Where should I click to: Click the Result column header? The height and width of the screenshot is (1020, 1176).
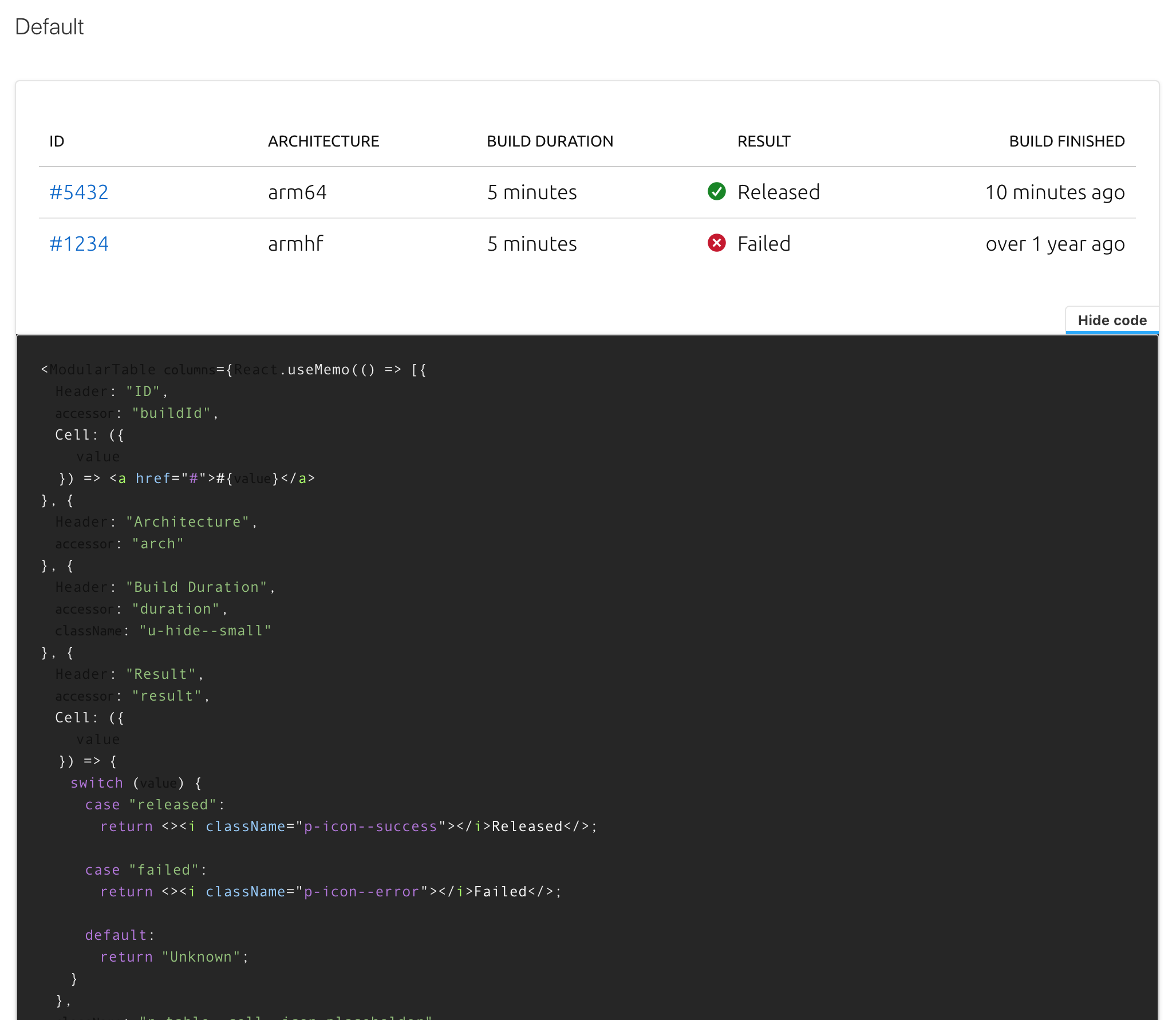click(x=764, y=141)
